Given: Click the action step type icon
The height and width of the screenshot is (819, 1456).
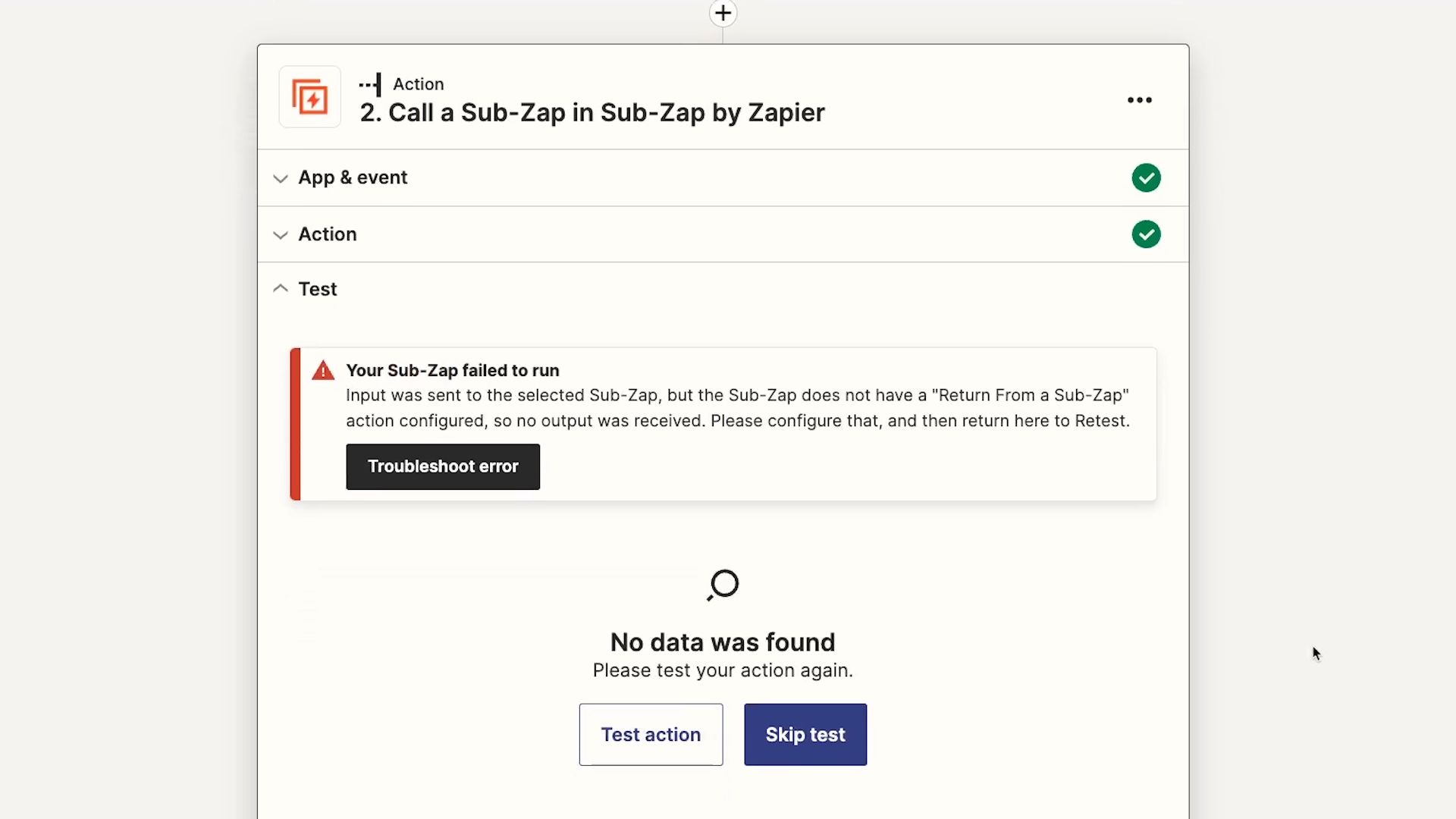Looking at the screenshot, I should (370, 84).
